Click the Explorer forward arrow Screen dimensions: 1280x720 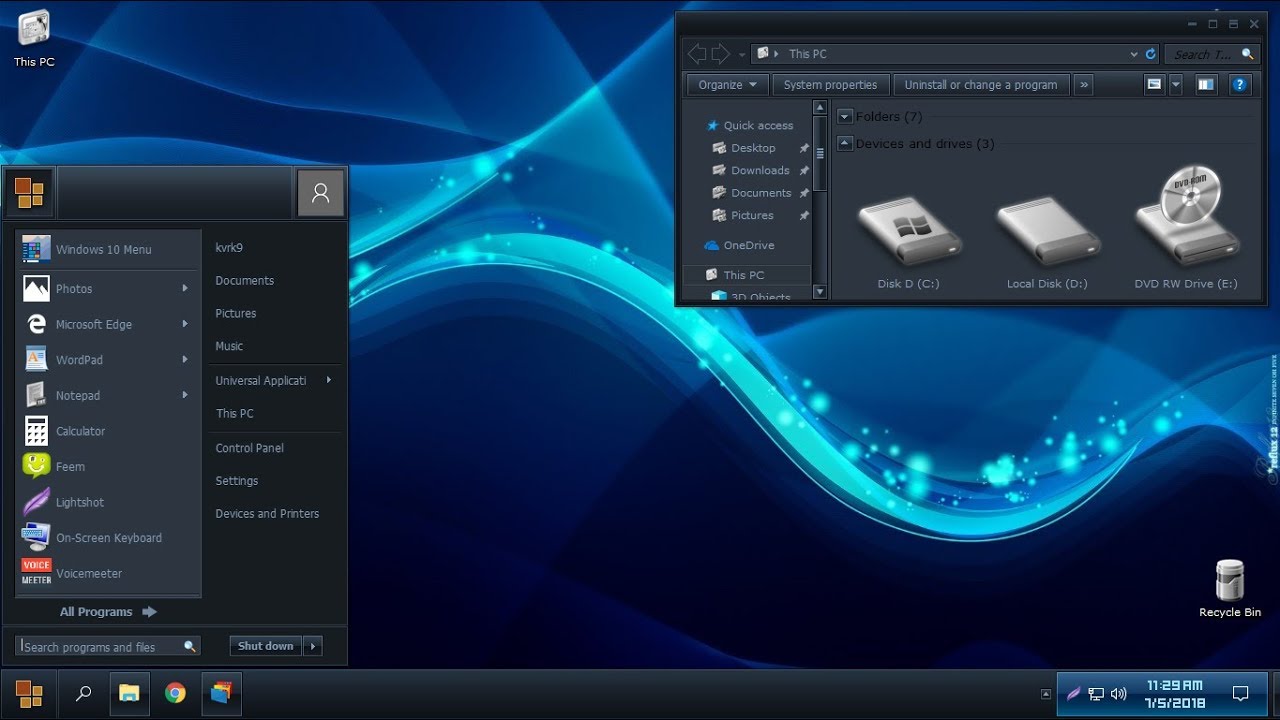[720, 54]
